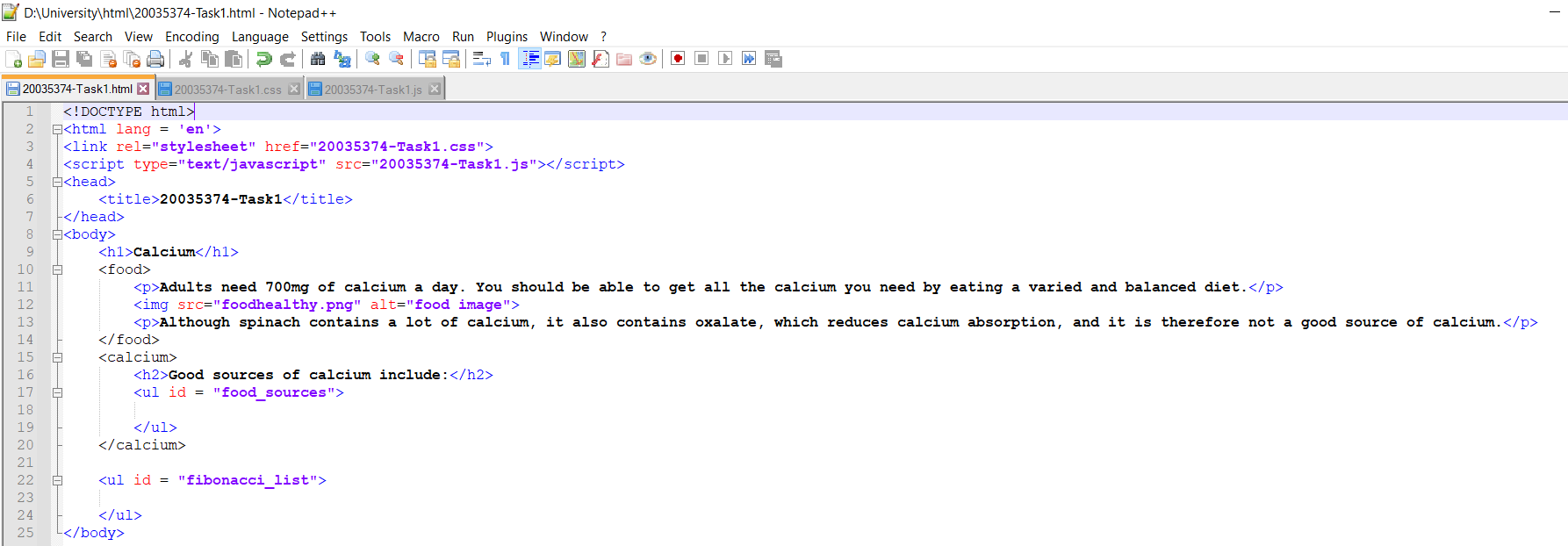The image size is (1568, 546).
Task: Collapse the fibonacci_list ul on line 22
Action: click(x=57, y=480)
